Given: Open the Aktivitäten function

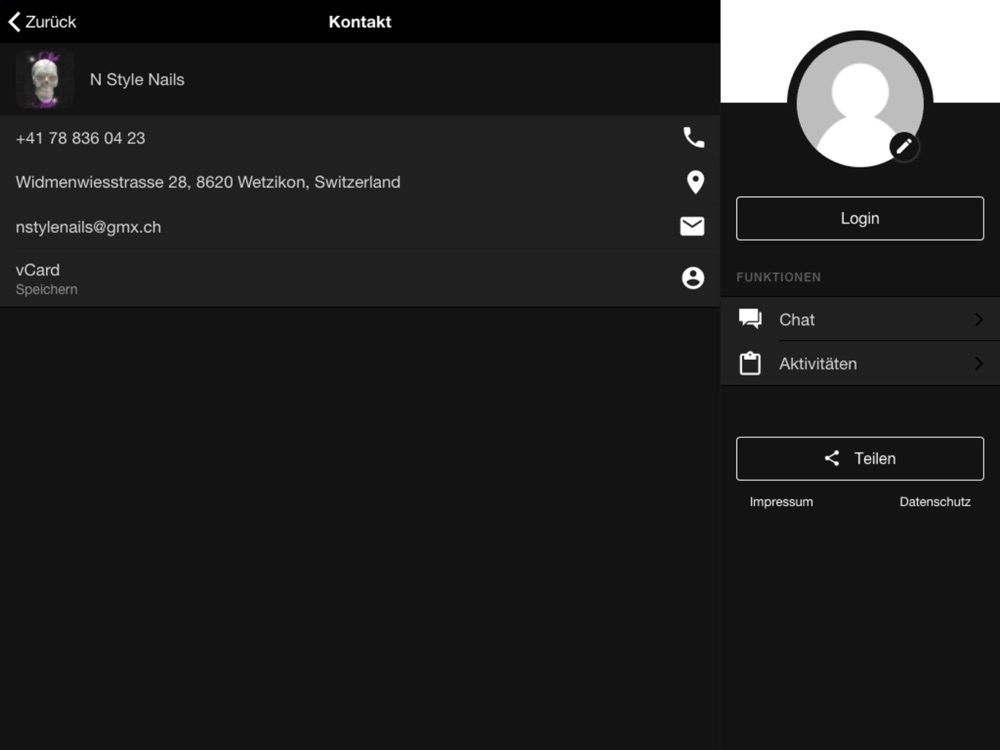Looking at the screenshot, I should tap(860, 364).
